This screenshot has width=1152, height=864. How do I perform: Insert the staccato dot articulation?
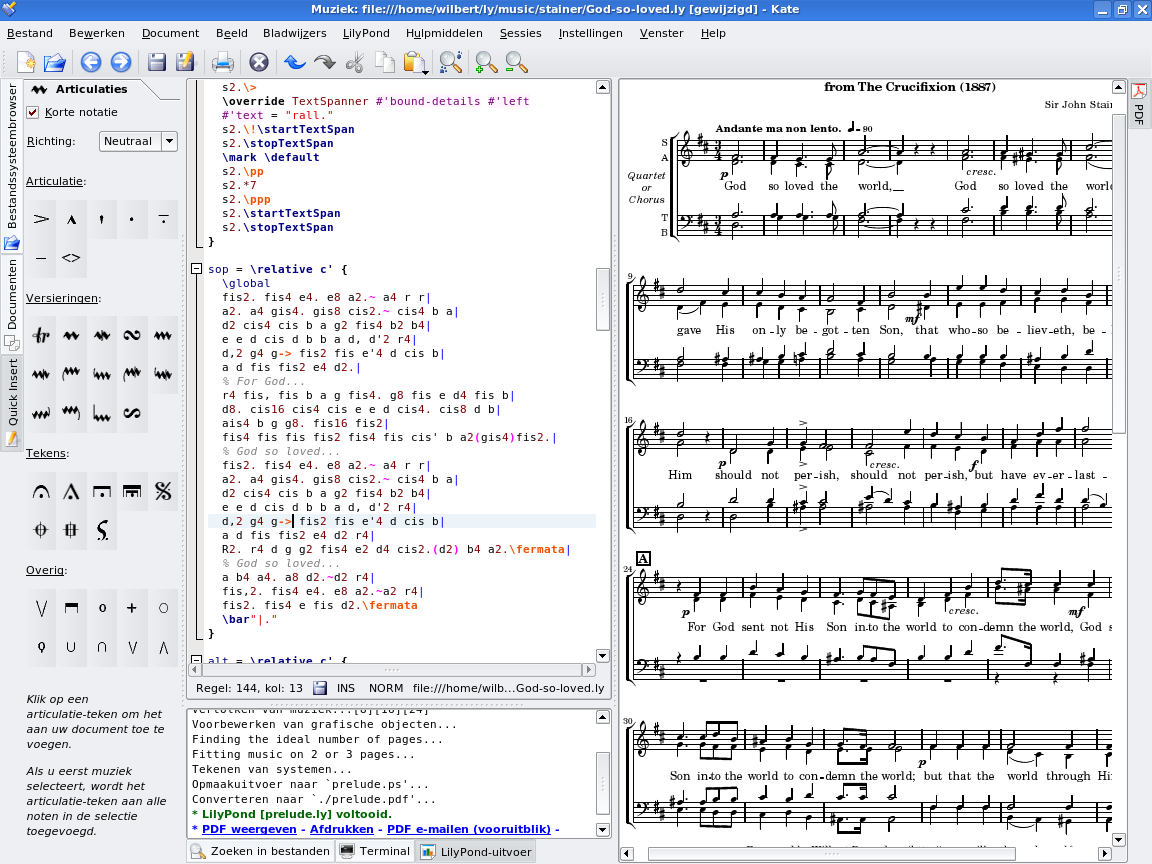pos(132,218)
